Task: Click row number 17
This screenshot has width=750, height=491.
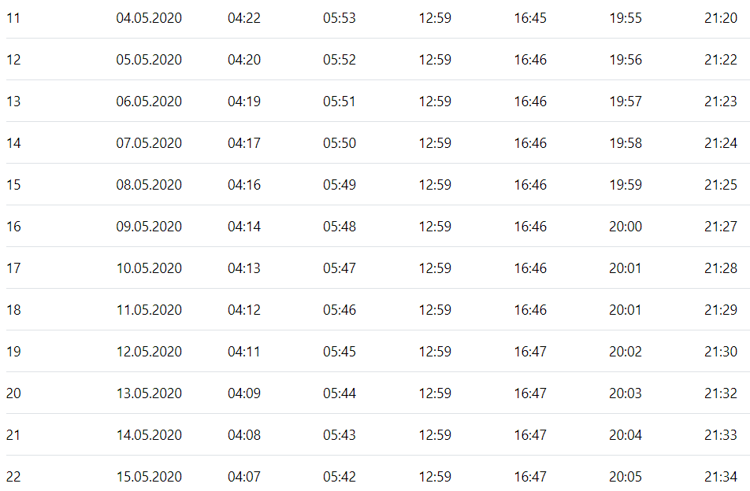Action: point(13,268)
